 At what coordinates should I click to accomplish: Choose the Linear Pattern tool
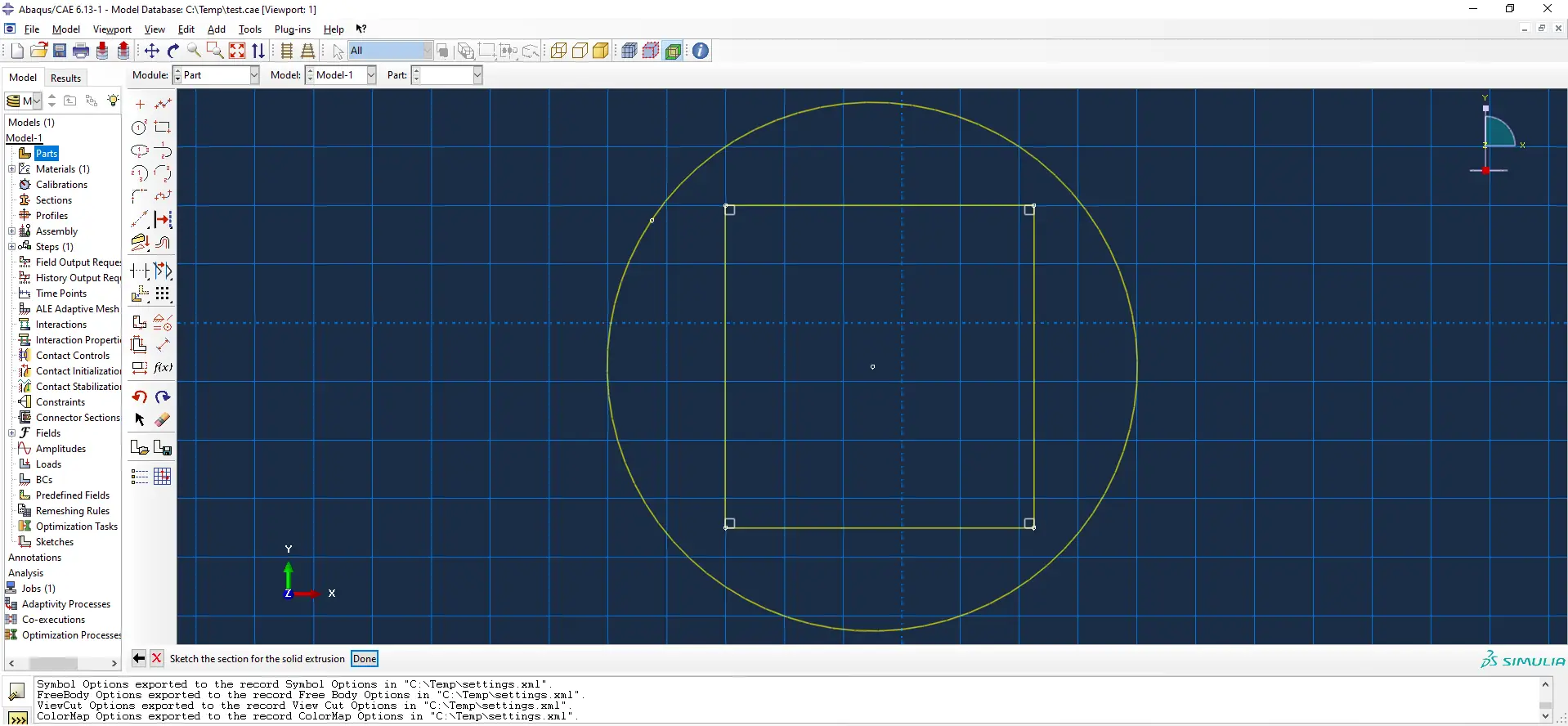pyautogui.click(x=164, y=294)
